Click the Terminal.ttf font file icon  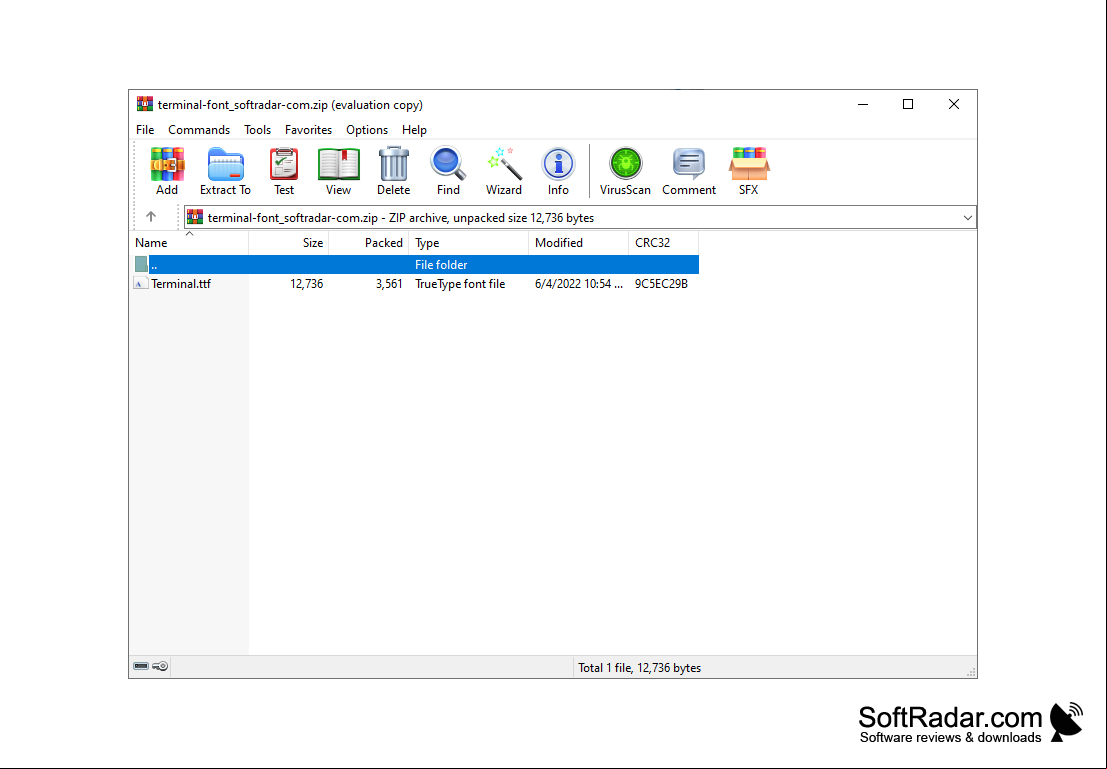point(141,284)
